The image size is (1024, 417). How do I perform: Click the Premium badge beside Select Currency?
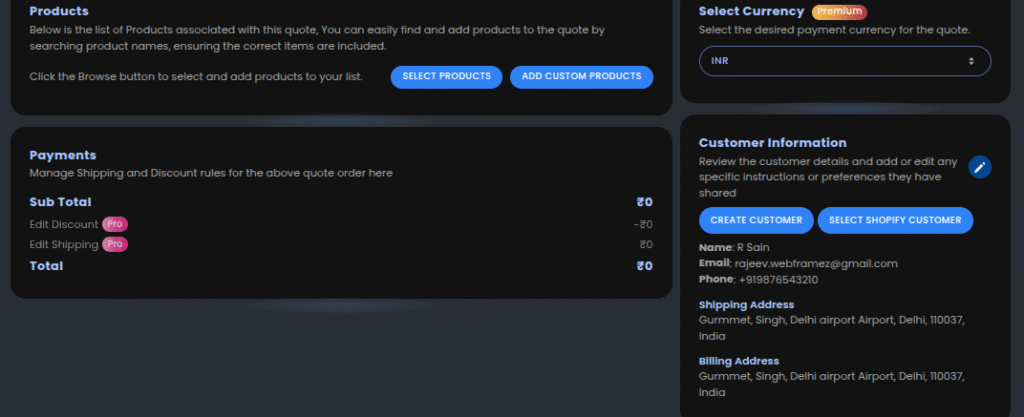839,12
